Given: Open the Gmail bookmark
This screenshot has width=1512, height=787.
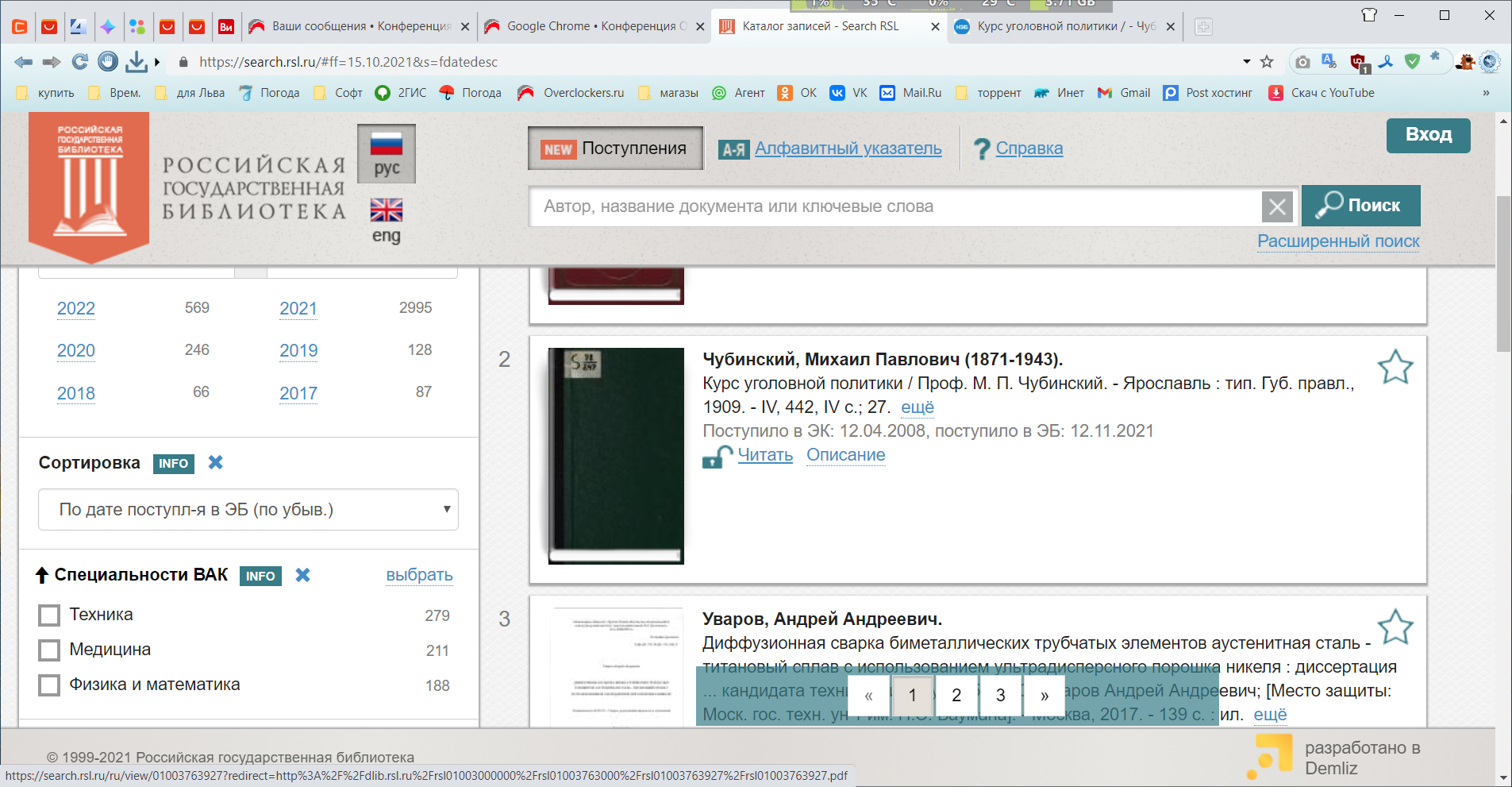Looking at the screenshot, I should [1124, 93].
